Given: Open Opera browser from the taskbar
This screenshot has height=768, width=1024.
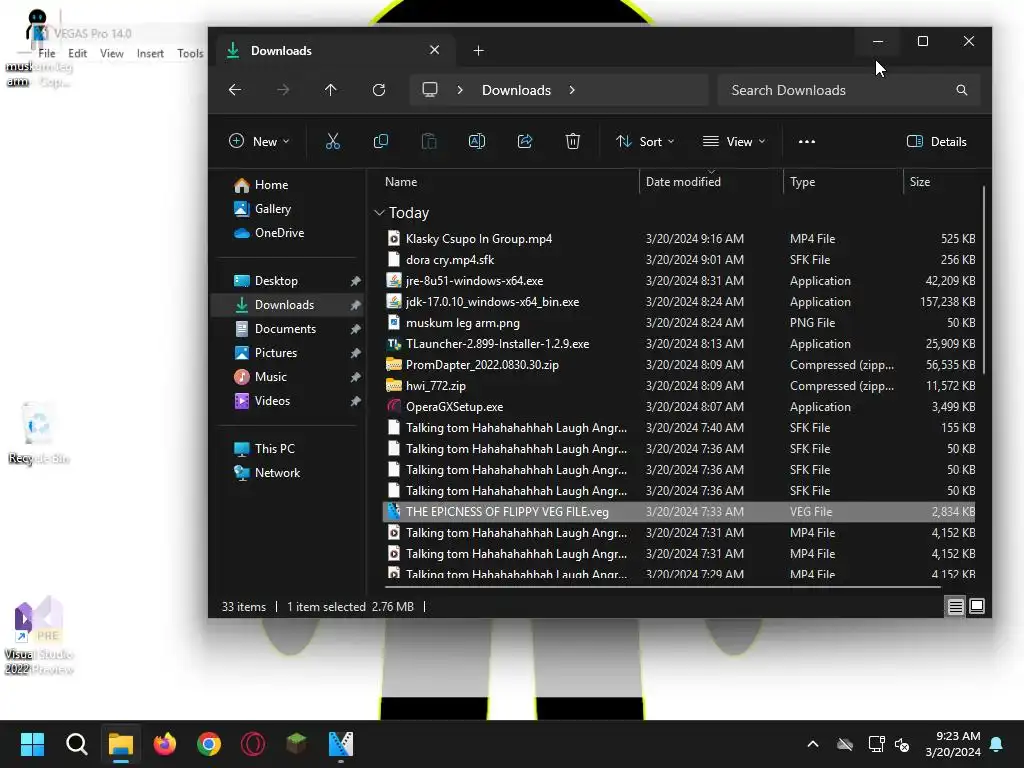Looking at the screenshot, I should click(x=253, y=744).
